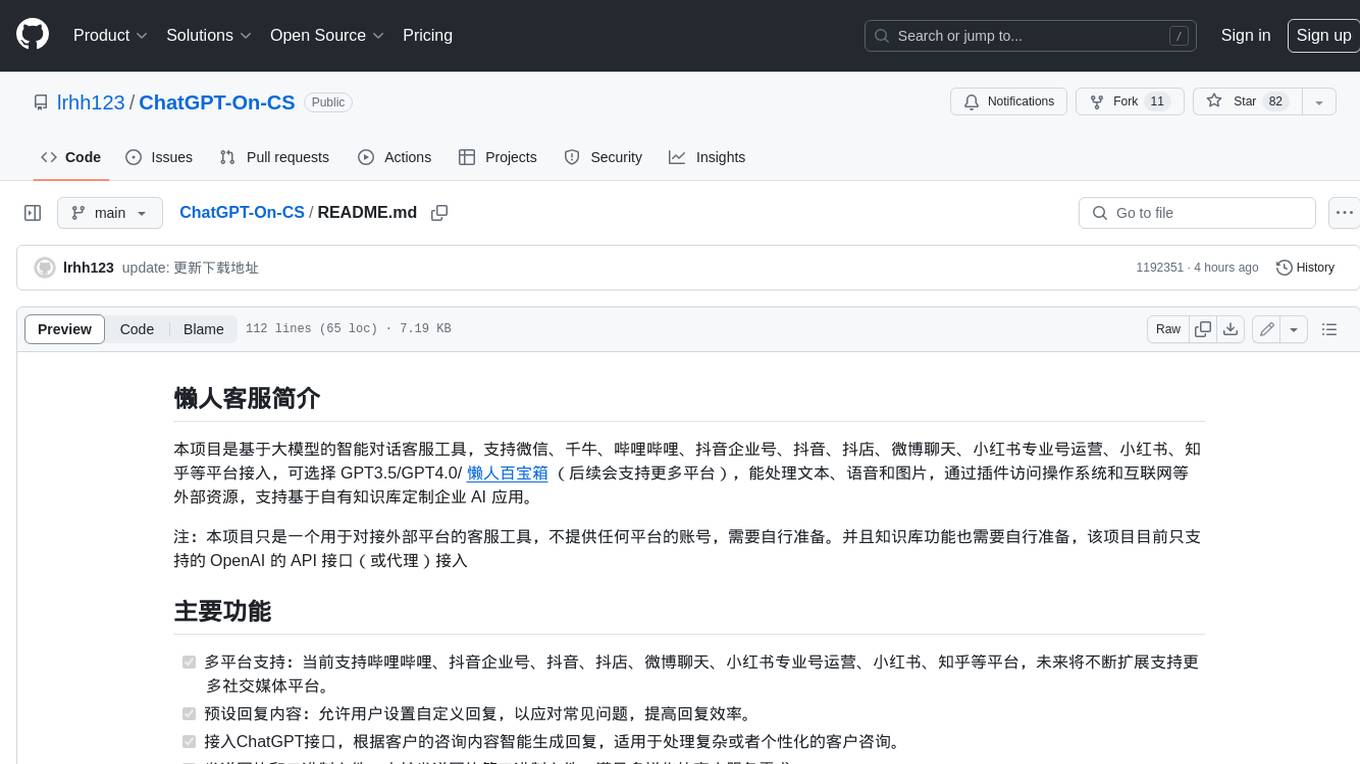This screenshot has height=764, width=1360.
Task: Open the latest commit message link
Action: point(190,268)
